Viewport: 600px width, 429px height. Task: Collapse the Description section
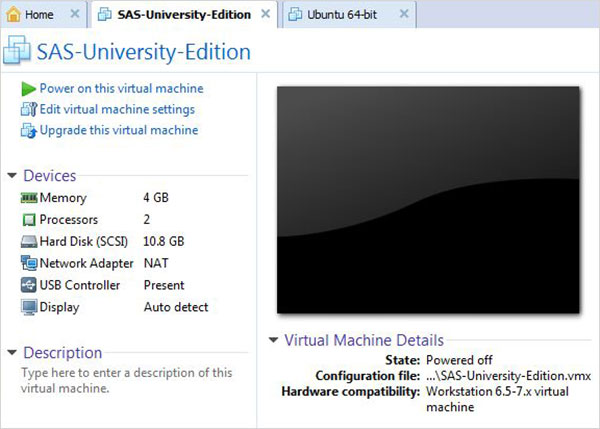(12, 352)
